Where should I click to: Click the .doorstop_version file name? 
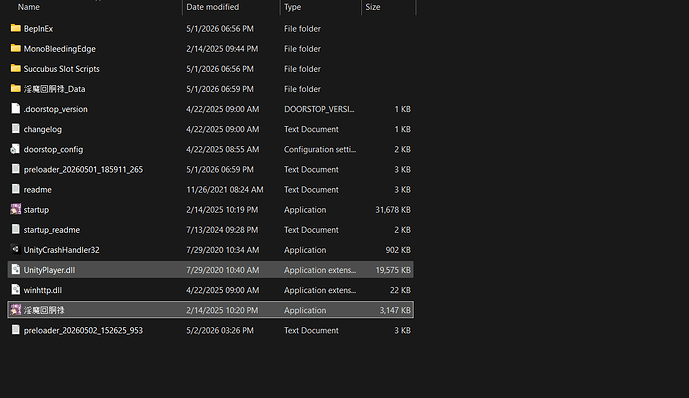pyautogui.click(x=55, y=109)
